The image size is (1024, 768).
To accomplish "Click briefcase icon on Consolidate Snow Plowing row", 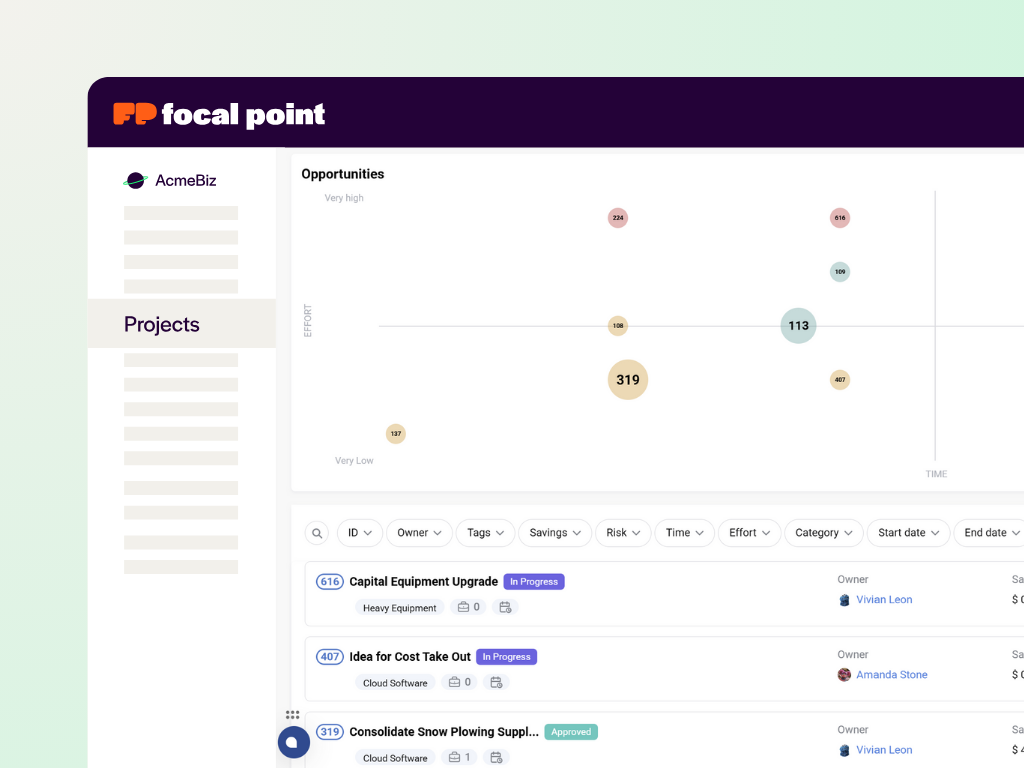I will [x=454, y=757].
